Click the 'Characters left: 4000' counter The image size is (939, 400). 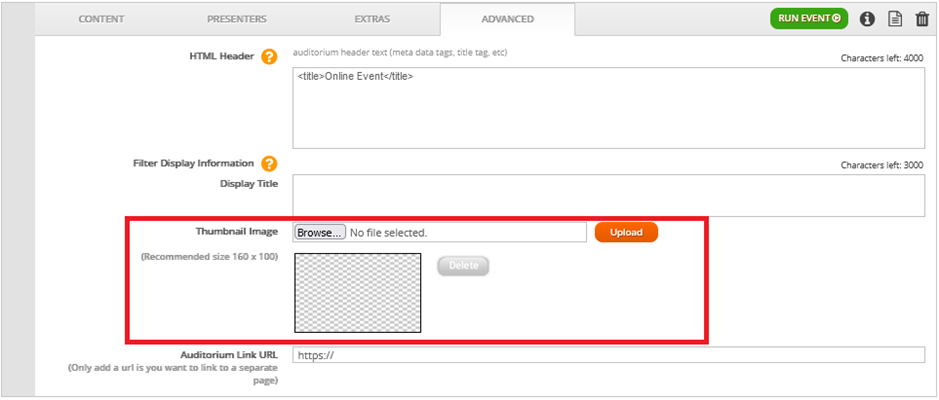coord(882,59)
